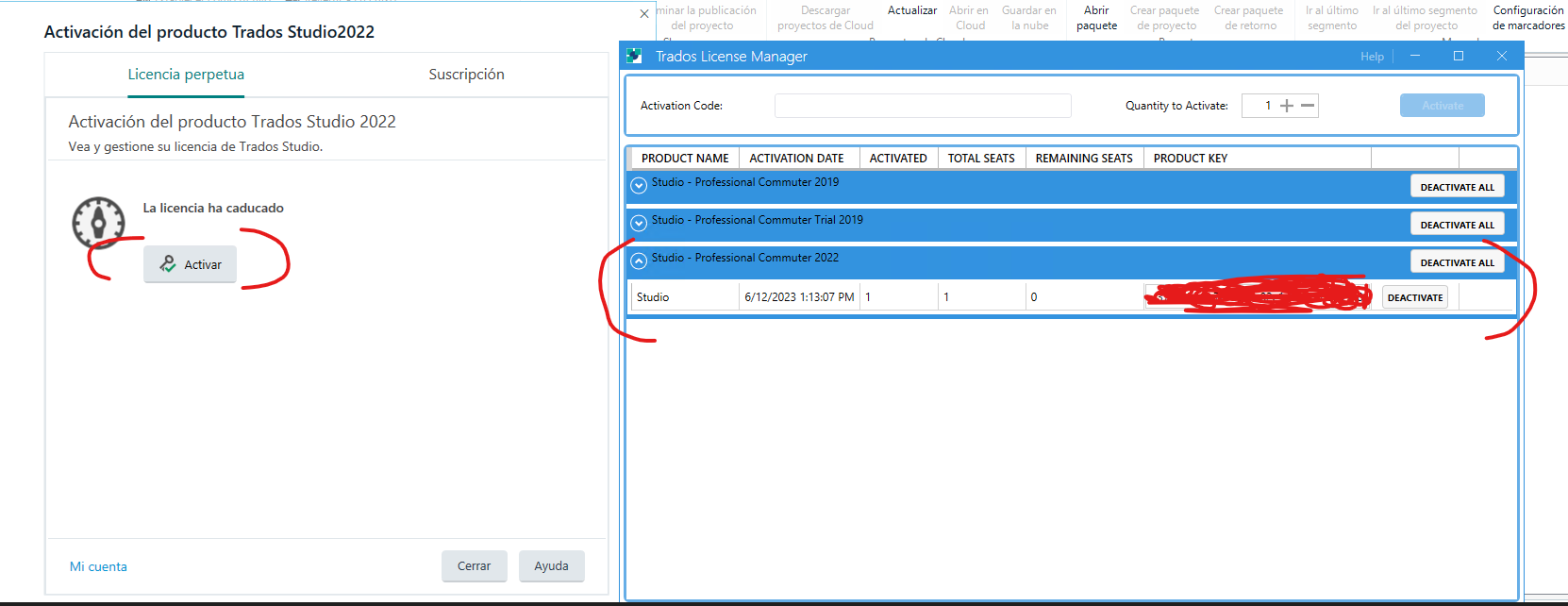This screenshot has height=606, width=1568.
Task: Deactivate all for Professional Commuter 2022
Action: [x=1458, y=262]
